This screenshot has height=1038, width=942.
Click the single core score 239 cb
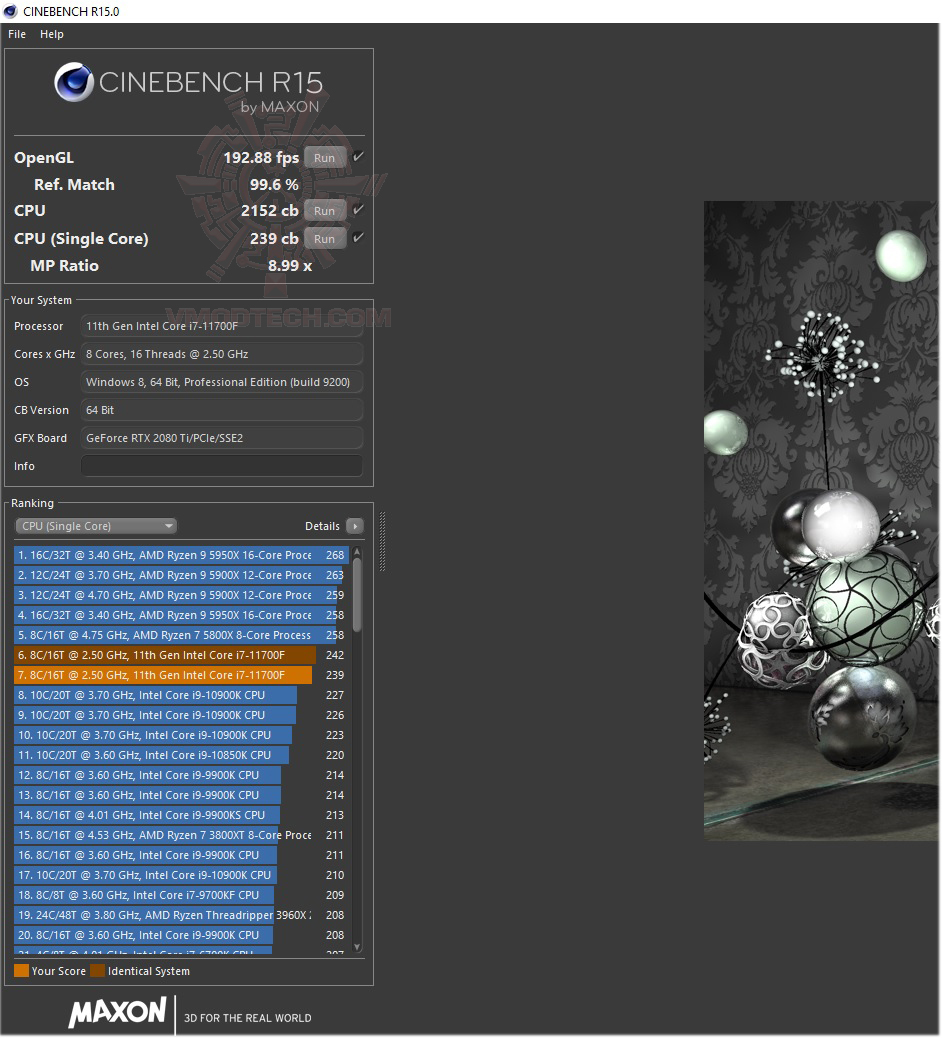274,238
